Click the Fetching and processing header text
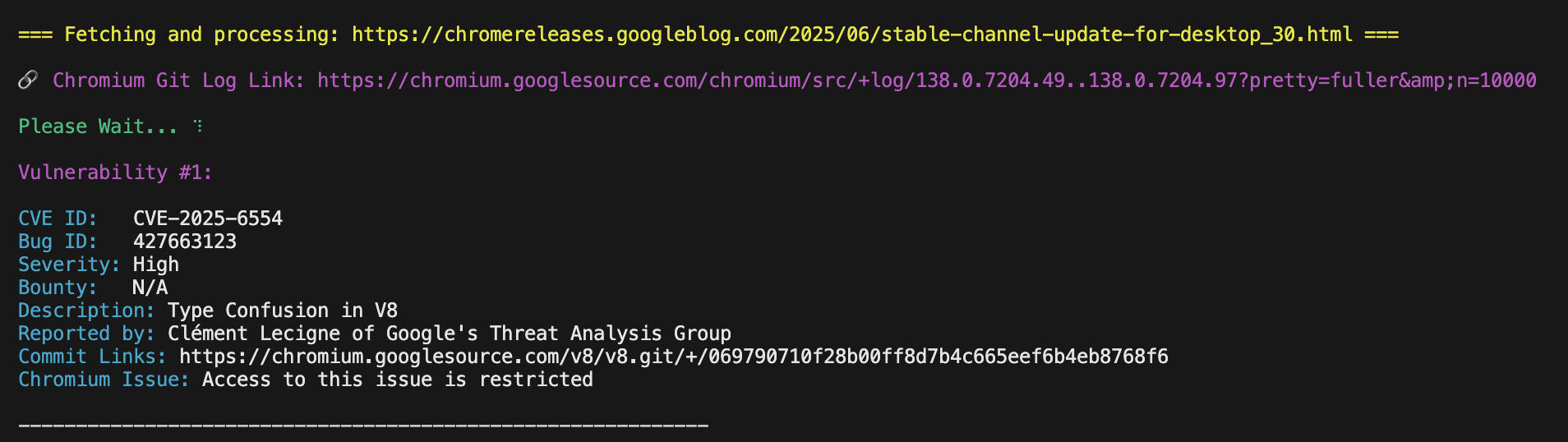This screenshot has width=1568, height=442. (x=201, y=35)
